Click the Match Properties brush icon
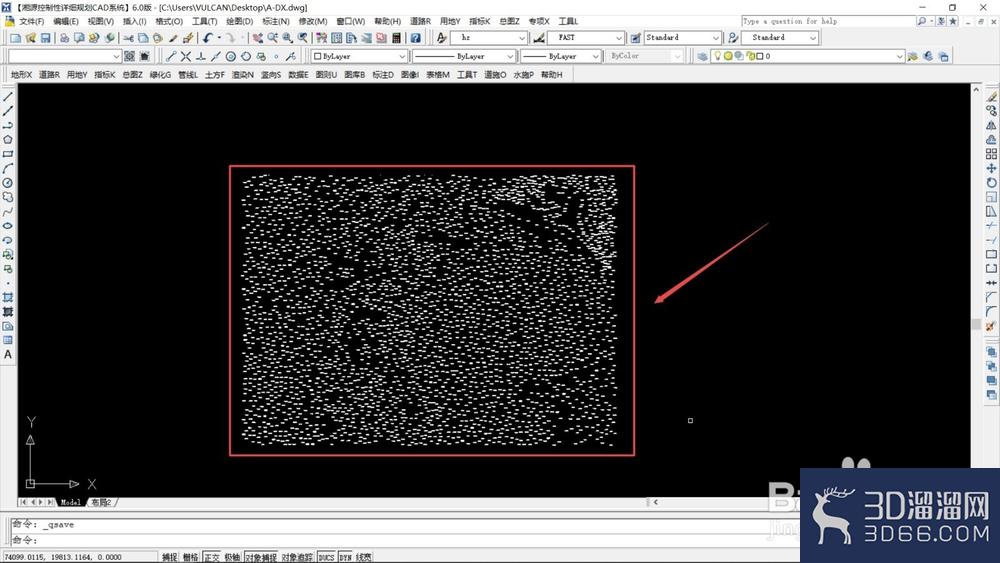Image resolution: width=1000 pixels, height=563 pixels. [188, 38]
